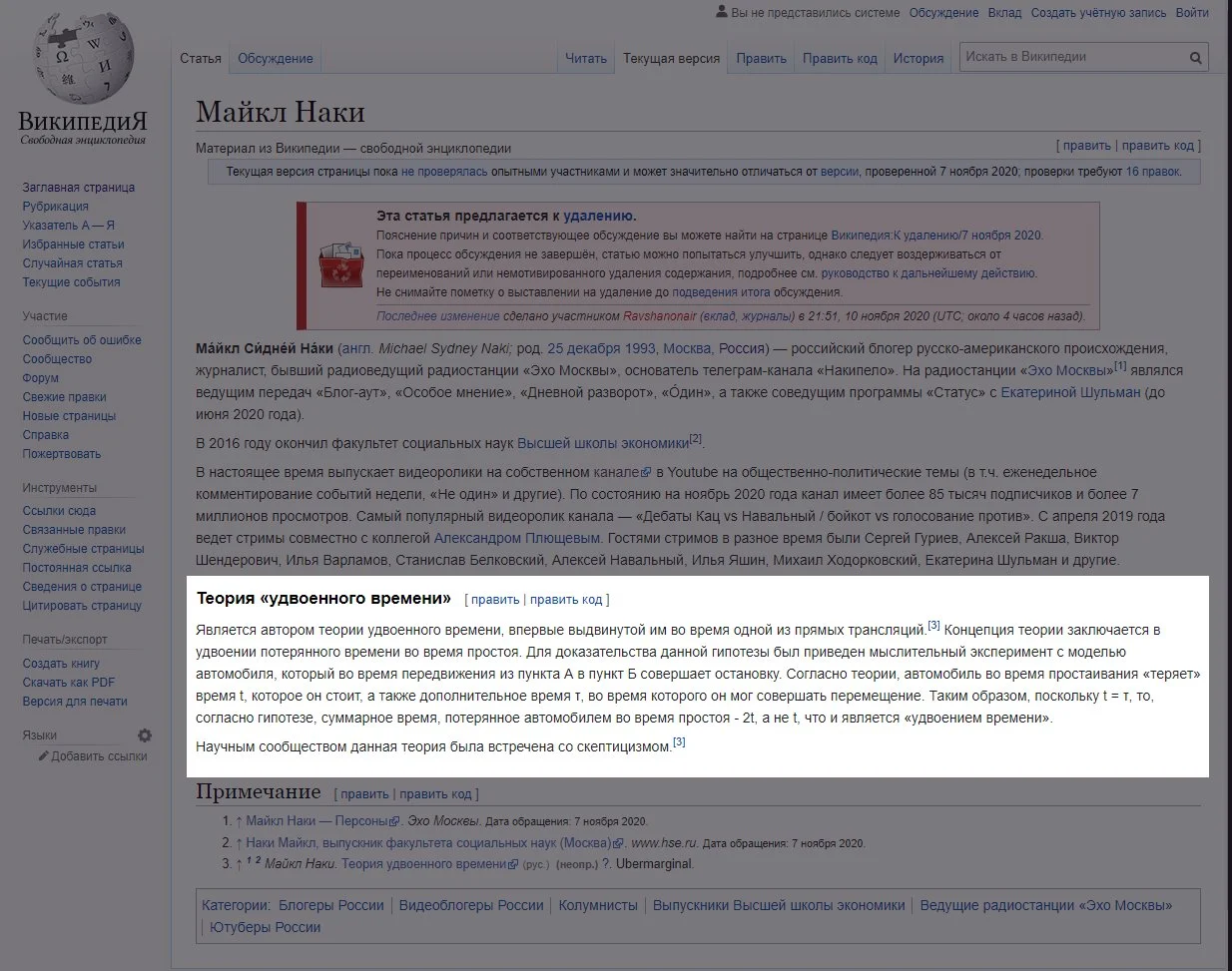
Task: Click the Пожертвовать link
Action: pos(62,454)
